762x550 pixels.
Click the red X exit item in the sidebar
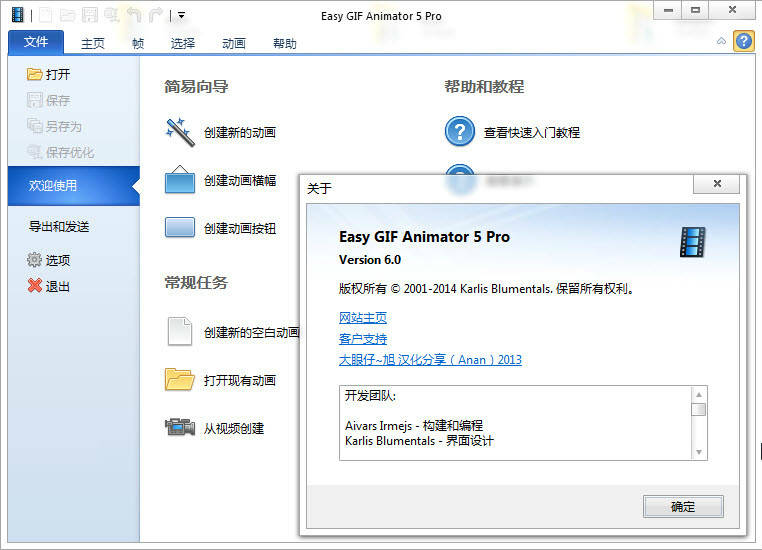click(49, 286)
